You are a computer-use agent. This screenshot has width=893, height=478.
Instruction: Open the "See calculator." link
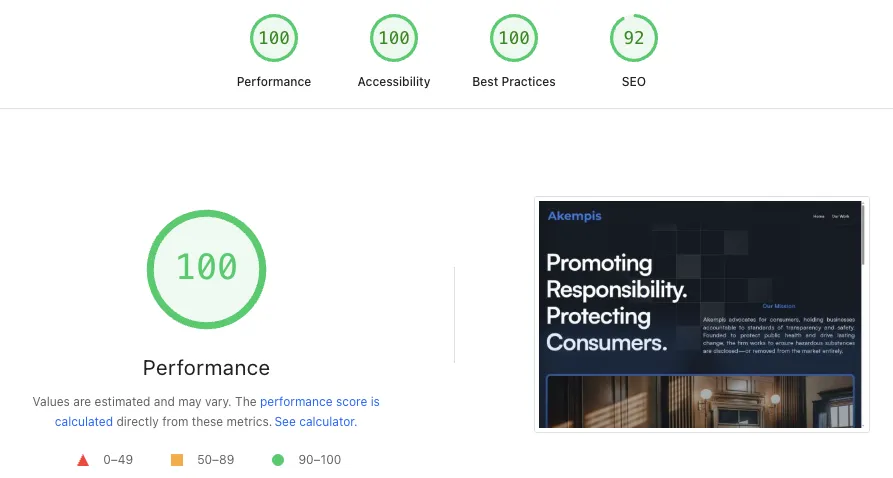tap(315, 422)
